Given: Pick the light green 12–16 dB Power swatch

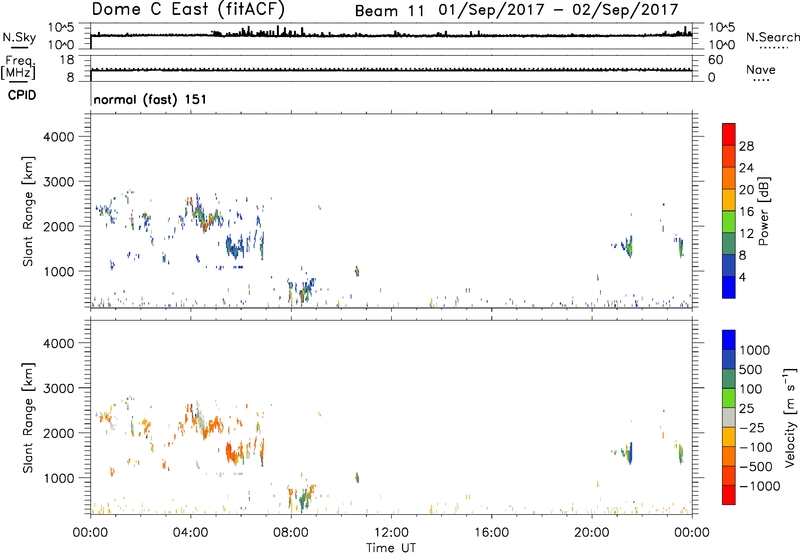Looking at the screenshot, I should [729, 221].
